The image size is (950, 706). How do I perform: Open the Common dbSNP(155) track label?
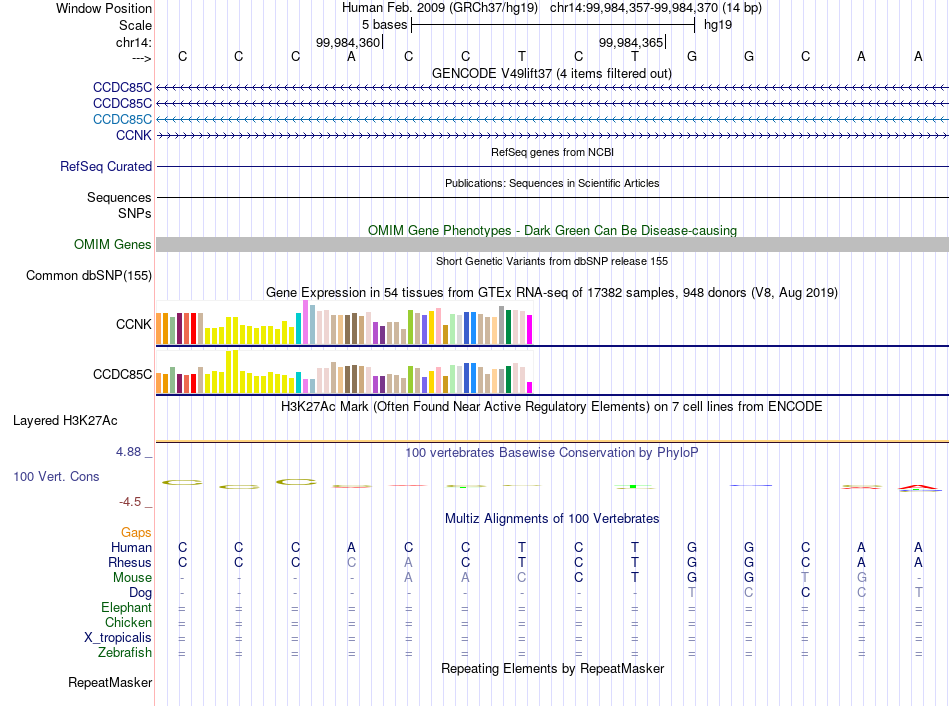click(88, 275)
